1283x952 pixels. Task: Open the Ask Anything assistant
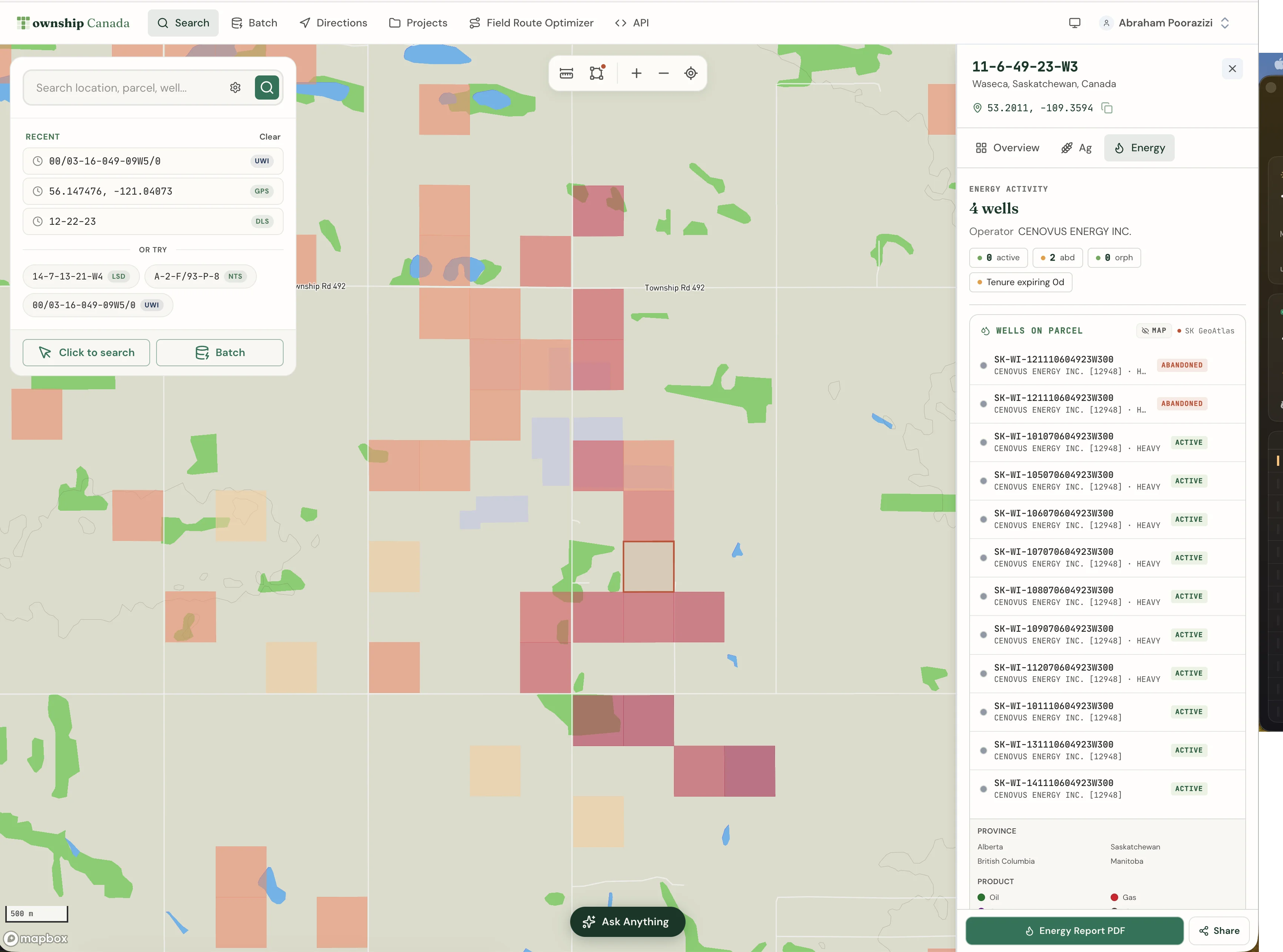[628, 921]
